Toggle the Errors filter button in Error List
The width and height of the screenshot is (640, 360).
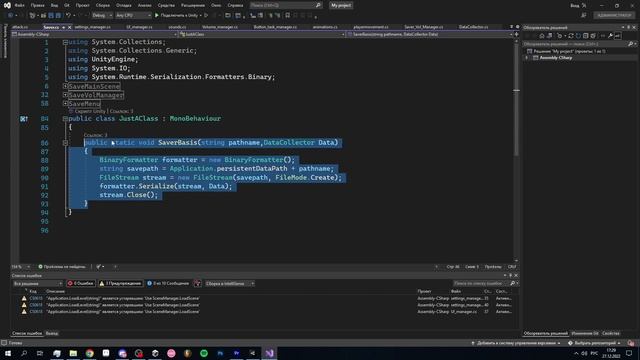tap(80, 283)
